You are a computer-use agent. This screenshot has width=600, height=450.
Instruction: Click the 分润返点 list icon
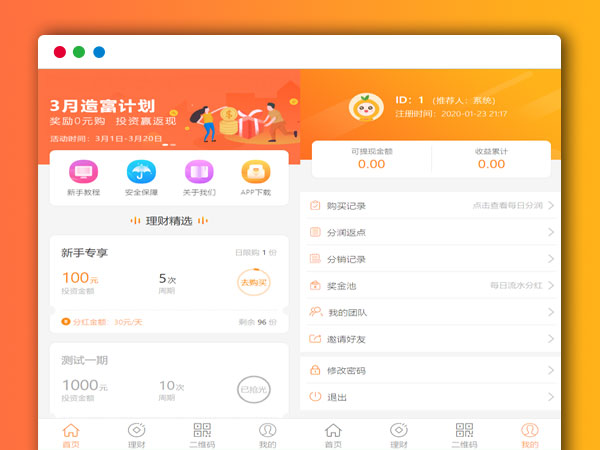[x=315, y=232]
